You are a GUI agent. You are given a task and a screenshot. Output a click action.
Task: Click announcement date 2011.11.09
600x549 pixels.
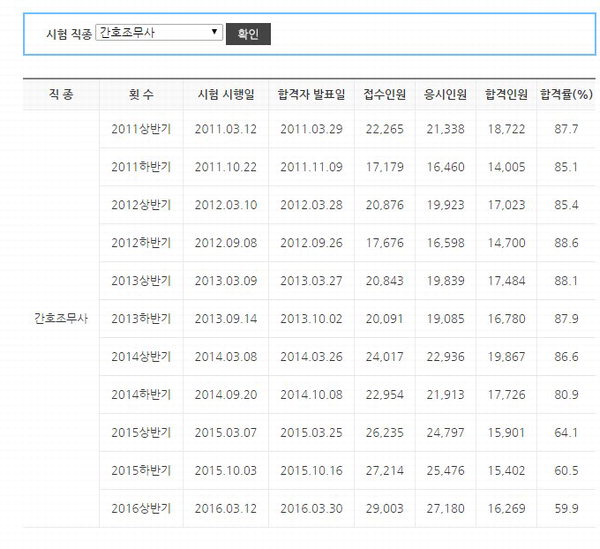tap(311, 167)
